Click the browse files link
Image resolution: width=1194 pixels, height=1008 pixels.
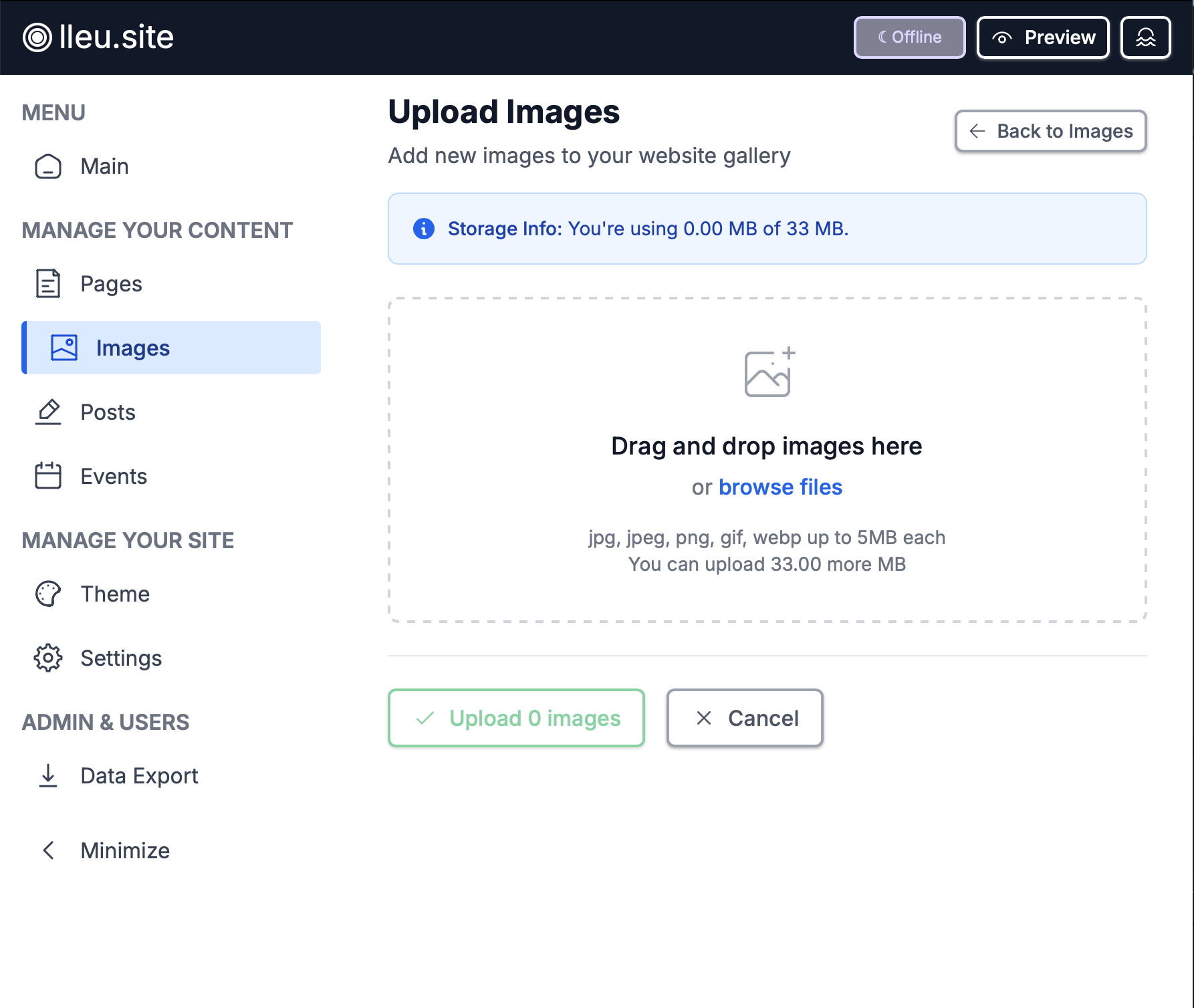[780, 487]
